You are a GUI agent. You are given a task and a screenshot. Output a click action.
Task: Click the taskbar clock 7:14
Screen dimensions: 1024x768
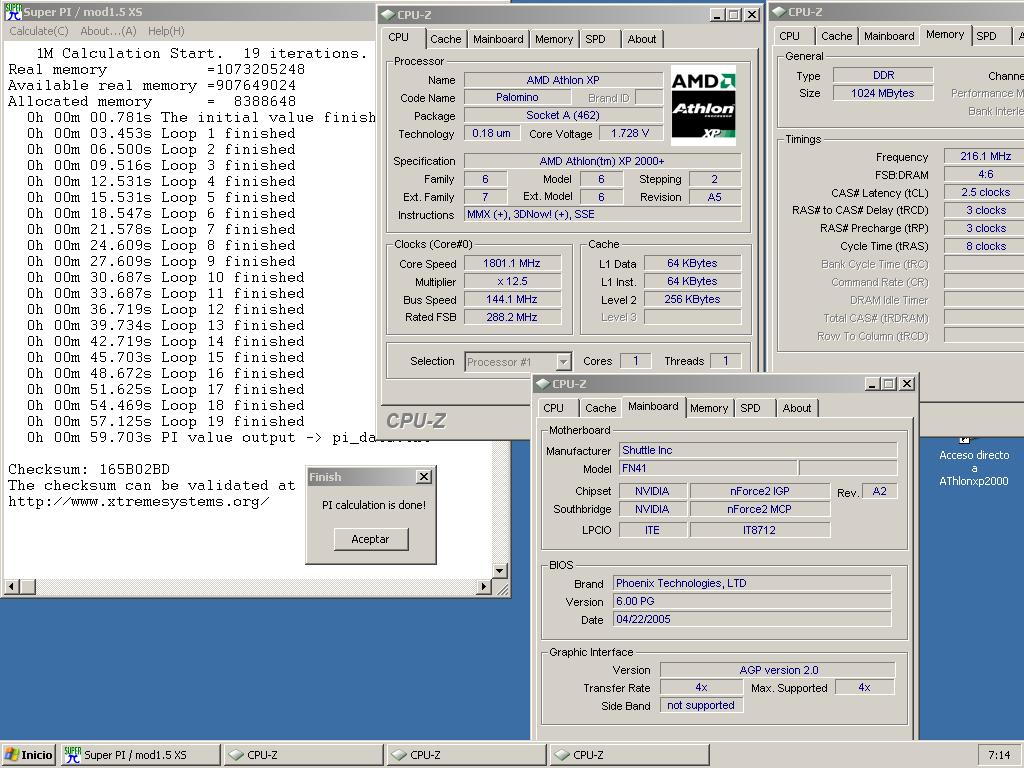pos(999,755)
